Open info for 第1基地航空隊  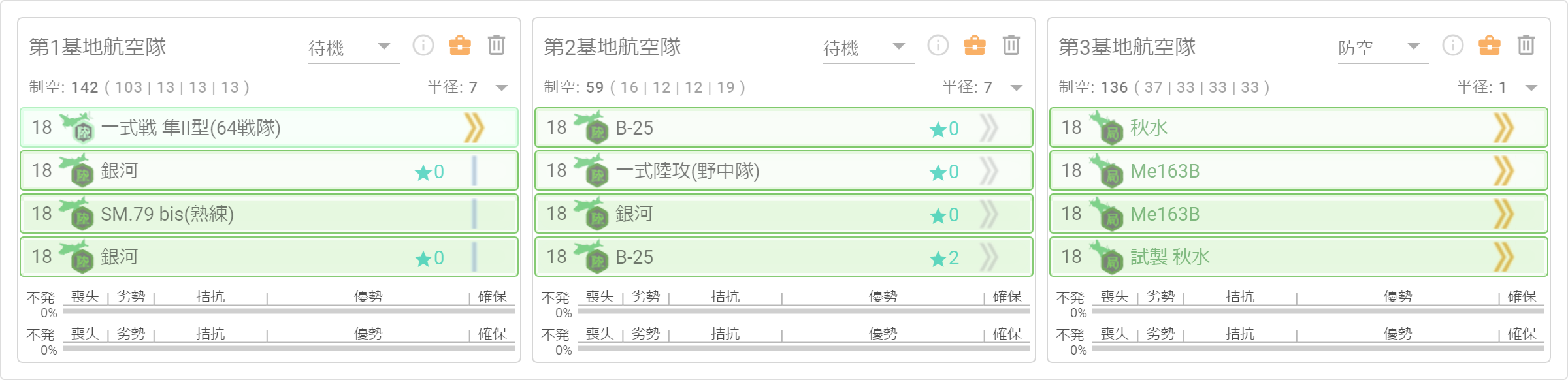pos(423,46)
